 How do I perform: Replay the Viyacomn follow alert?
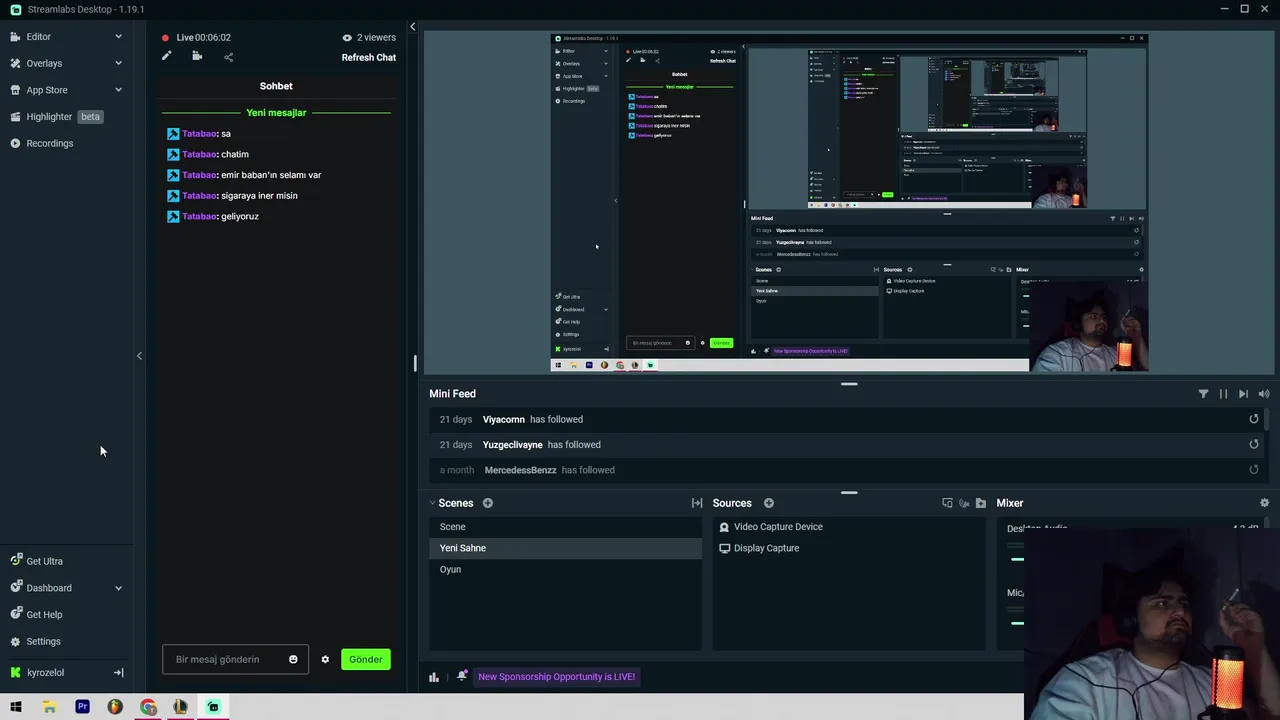tap(1253, 419)
